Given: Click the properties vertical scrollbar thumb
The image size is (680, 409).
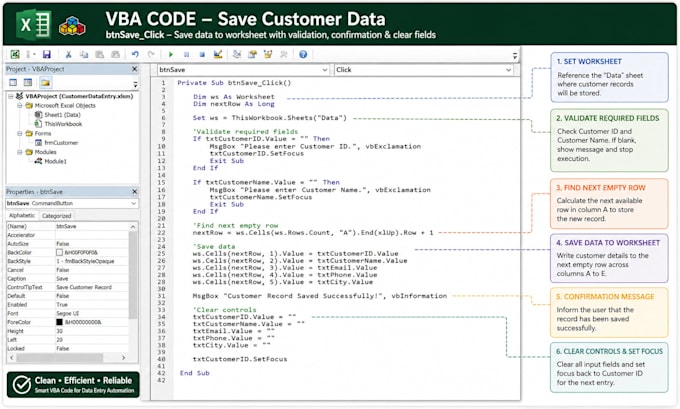Looking at the screenshot, I should (x=133, y=275).
